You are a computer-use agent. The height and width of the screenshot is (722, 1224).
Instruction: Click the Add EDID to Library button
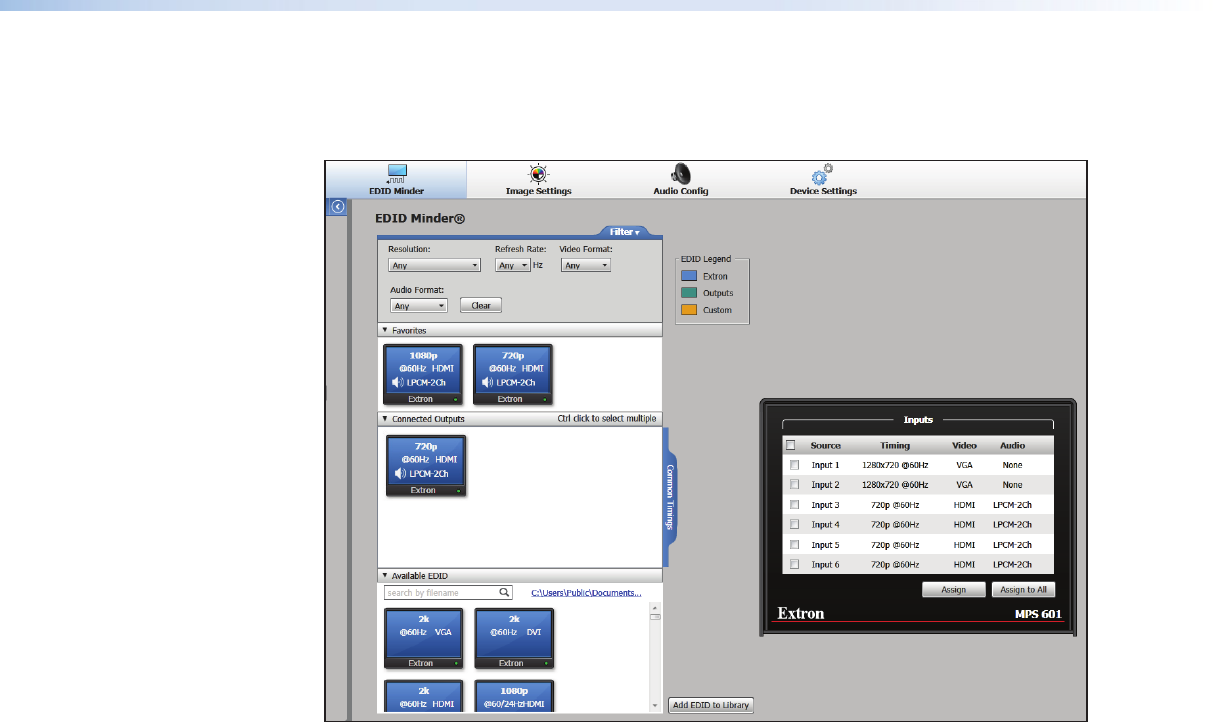[712, 706]
